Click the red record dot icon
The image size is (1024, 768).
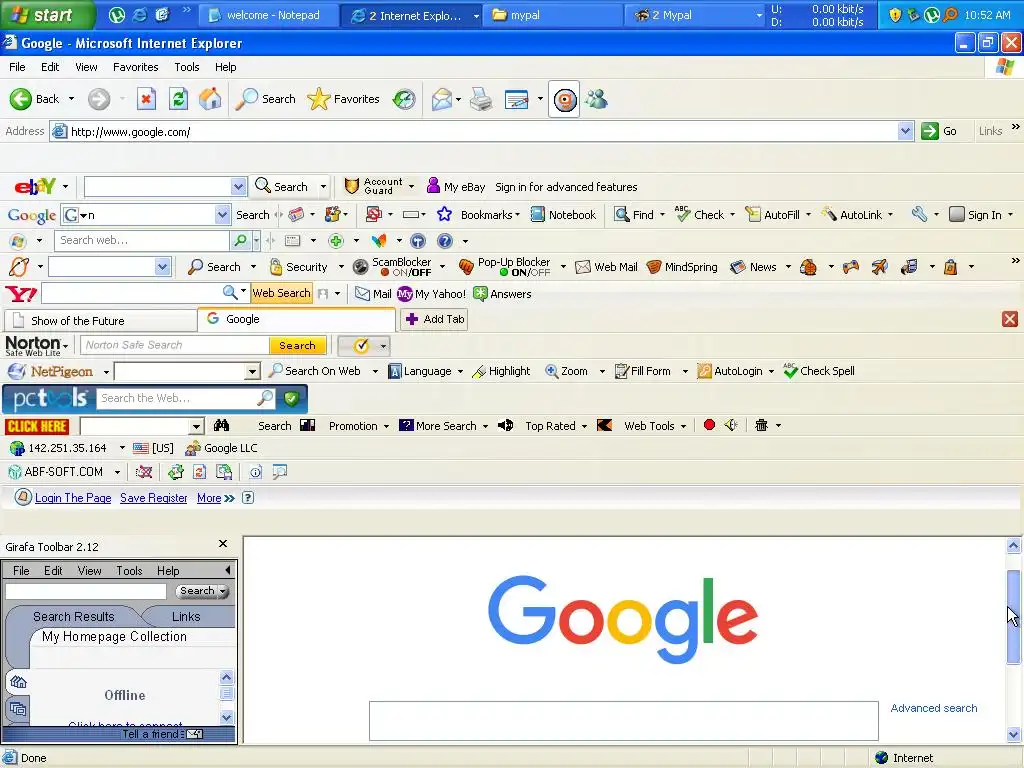click(x=709, y=425)
